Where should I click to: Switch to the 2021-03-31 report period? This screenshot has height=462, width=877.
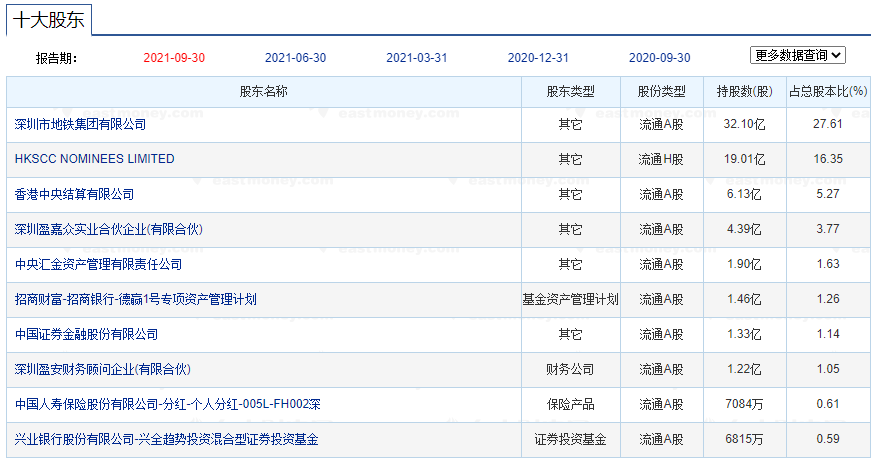(x=416, y=58)
